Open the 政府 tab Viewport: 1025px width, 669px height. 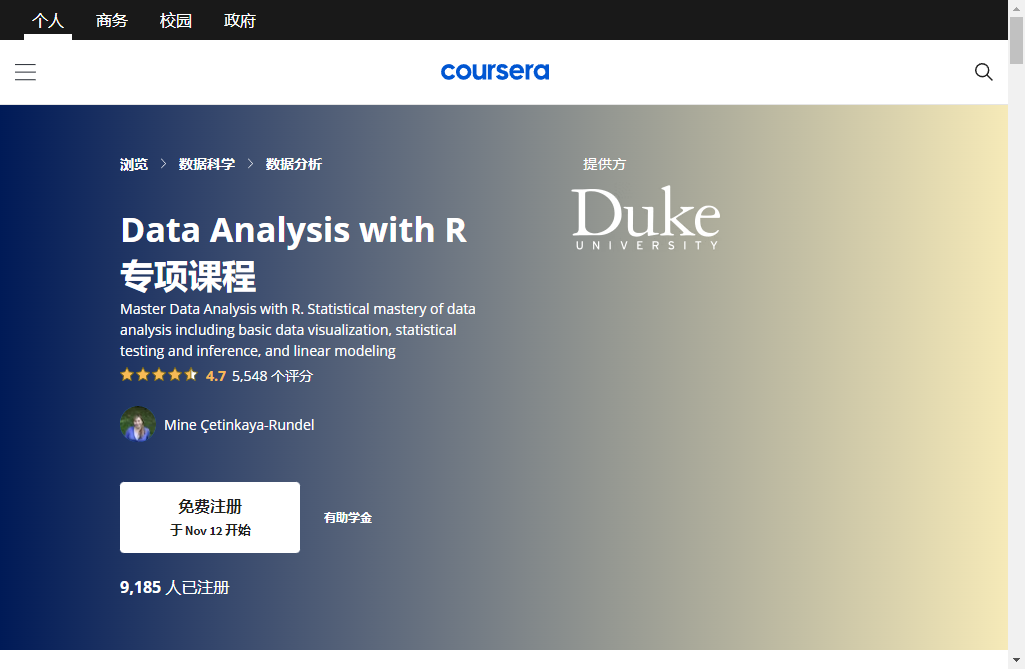click(240, 20)
